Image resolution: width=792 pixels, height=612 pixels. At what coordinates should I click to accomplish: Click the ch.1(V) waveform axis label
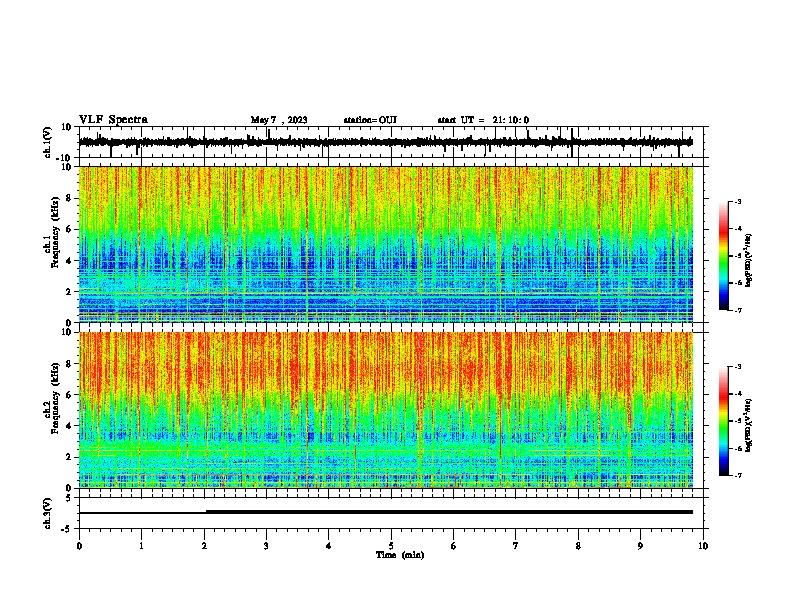(x=48, y=142)
